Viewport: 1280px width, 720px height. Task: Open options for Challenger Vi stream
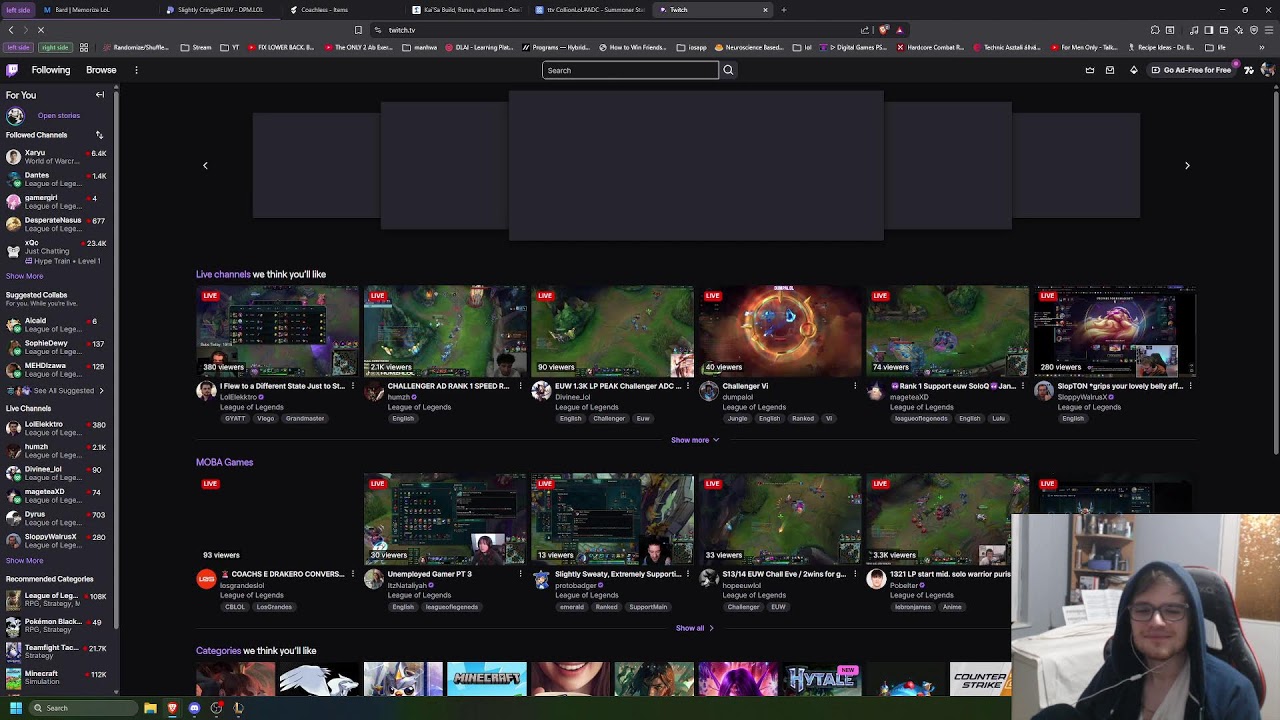tap(855, 386)
